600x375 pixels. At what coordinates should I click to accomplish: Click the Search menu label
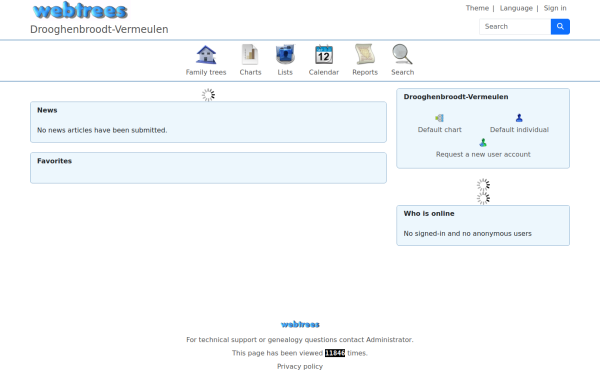click(x=402, y=72)
